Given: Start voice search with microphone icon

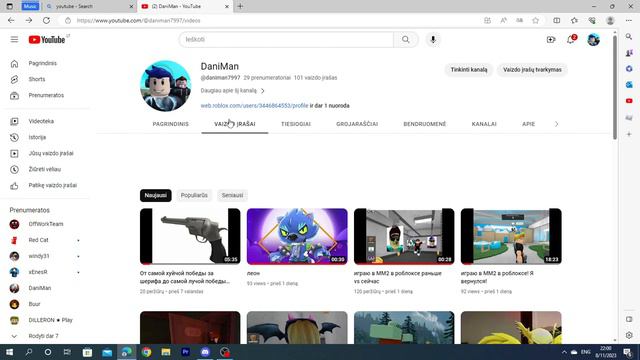Looking at the screenshot, I should (x=433, y=40).
